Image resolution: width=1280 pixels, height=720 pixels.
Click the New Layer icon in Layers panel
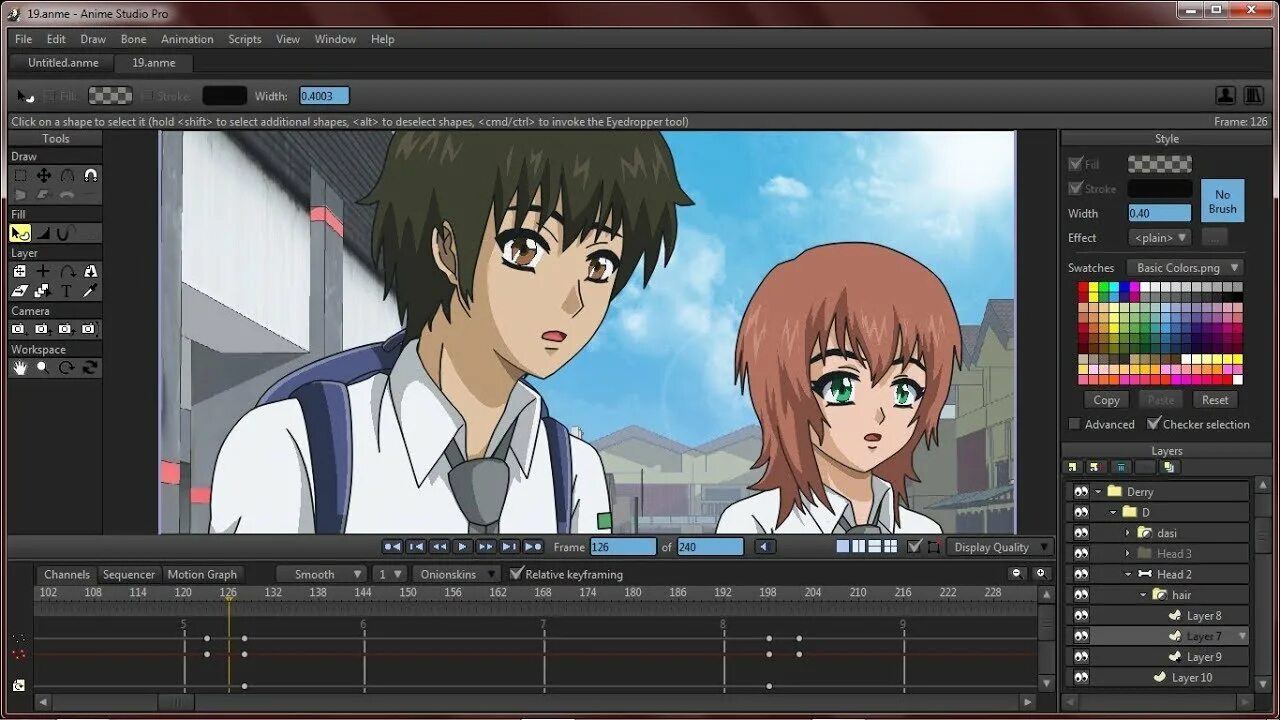click(x=1073, y=467)
